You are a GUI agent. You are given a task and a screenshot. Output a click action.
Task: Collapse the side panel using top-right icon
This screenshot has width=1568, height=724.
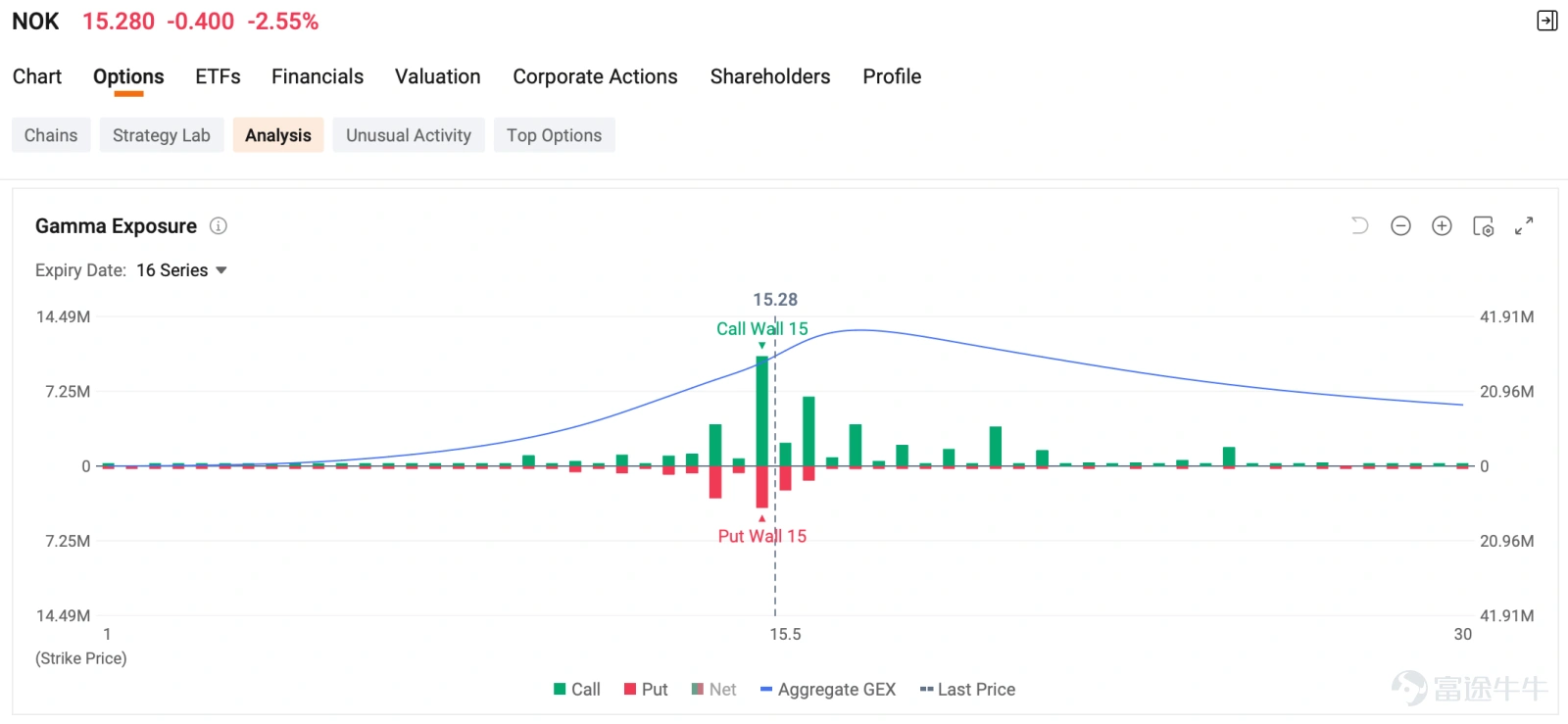click(x=1547, y=21)
